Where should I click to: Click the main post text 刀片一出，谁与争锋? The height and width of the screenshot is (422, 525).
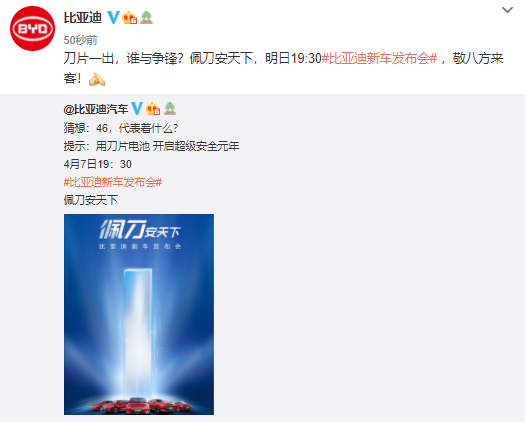[x=123, y=58]
